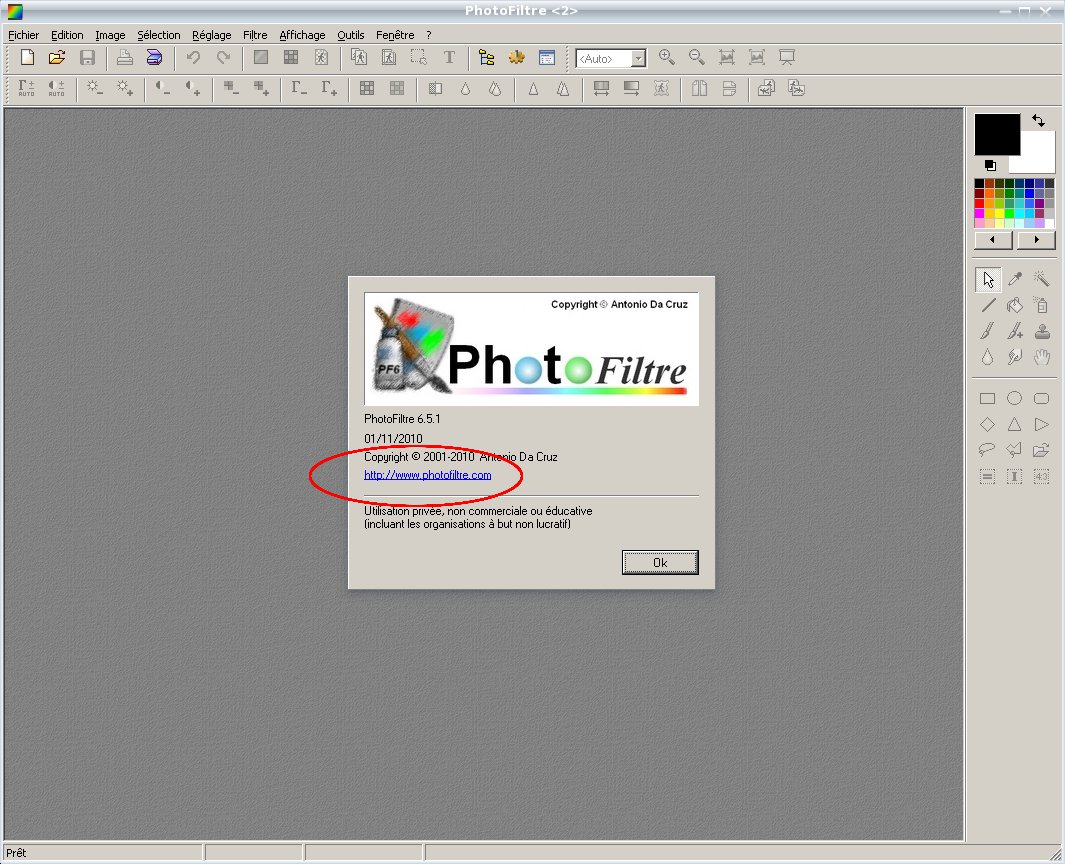Show previous palette colors arrow

point(993,240)
